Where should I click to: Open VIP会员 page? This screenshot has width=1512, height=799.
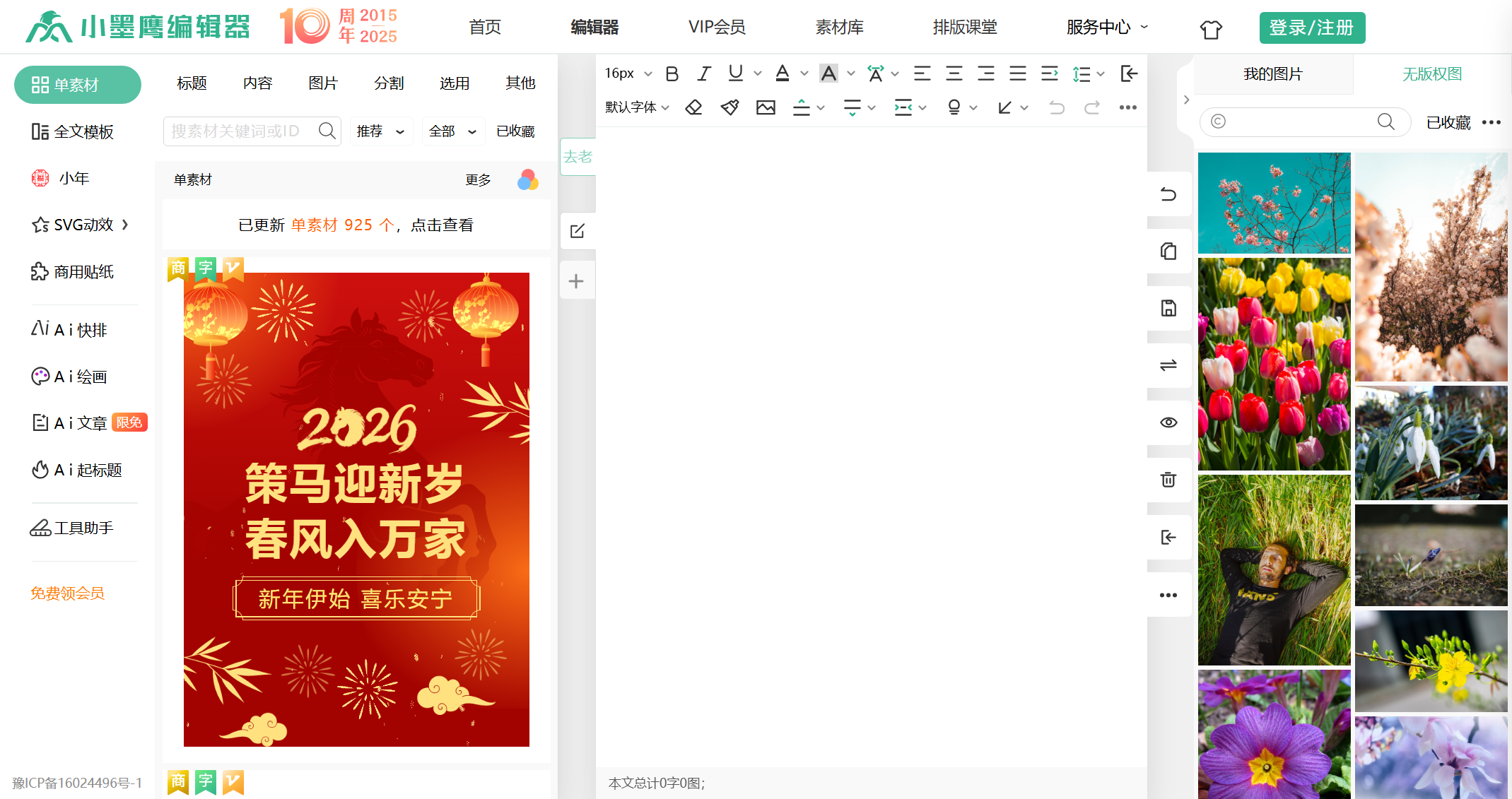717,27
